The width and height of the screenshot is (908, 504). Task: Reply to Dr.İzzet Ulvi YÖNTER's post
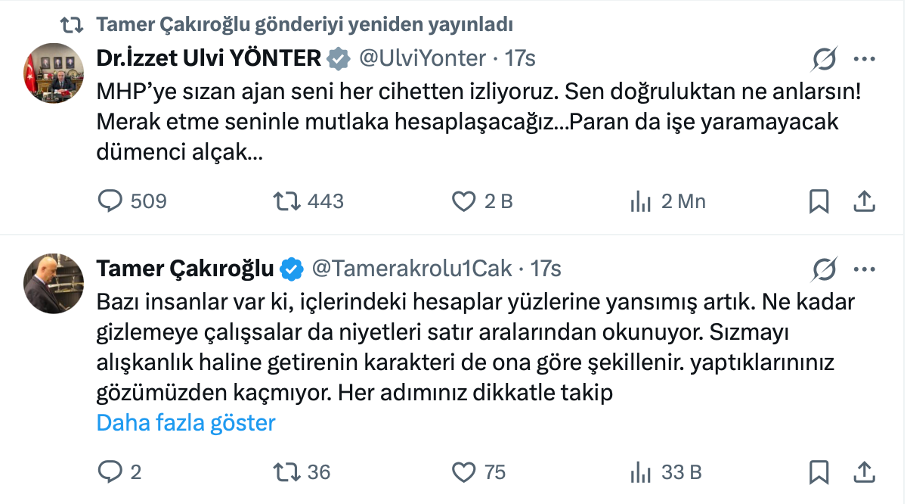coord(109,201)
